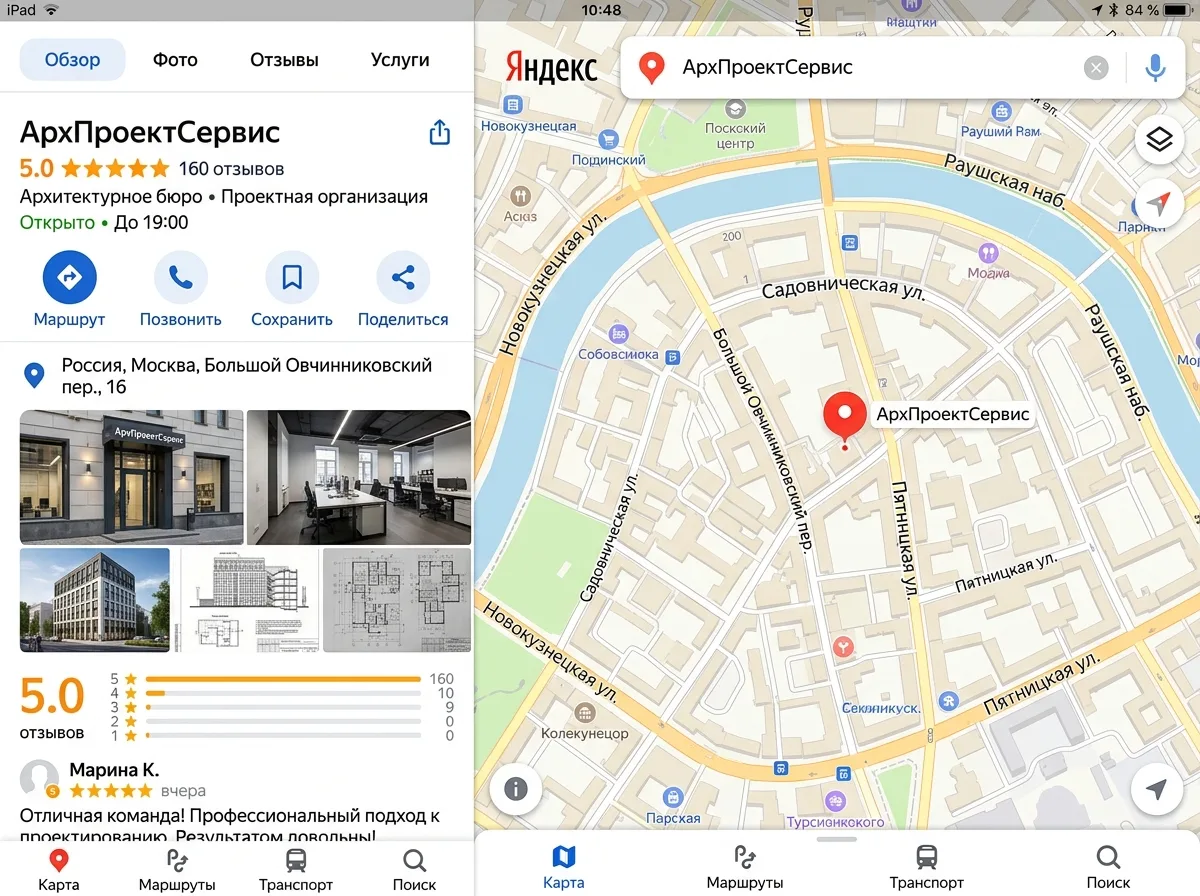Viewport: 1200px width, 896px height.
Task: Tap Маршруты in the left panel bottom bar
Action: pyautogui.click(x=177, y=870)
